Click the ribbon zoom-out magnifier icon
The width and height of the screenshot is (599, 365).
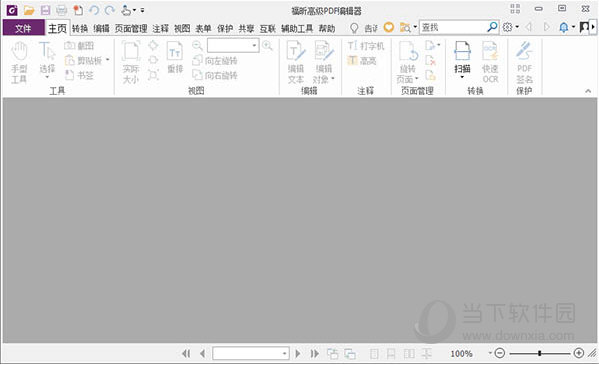click(x=197, y=46)
